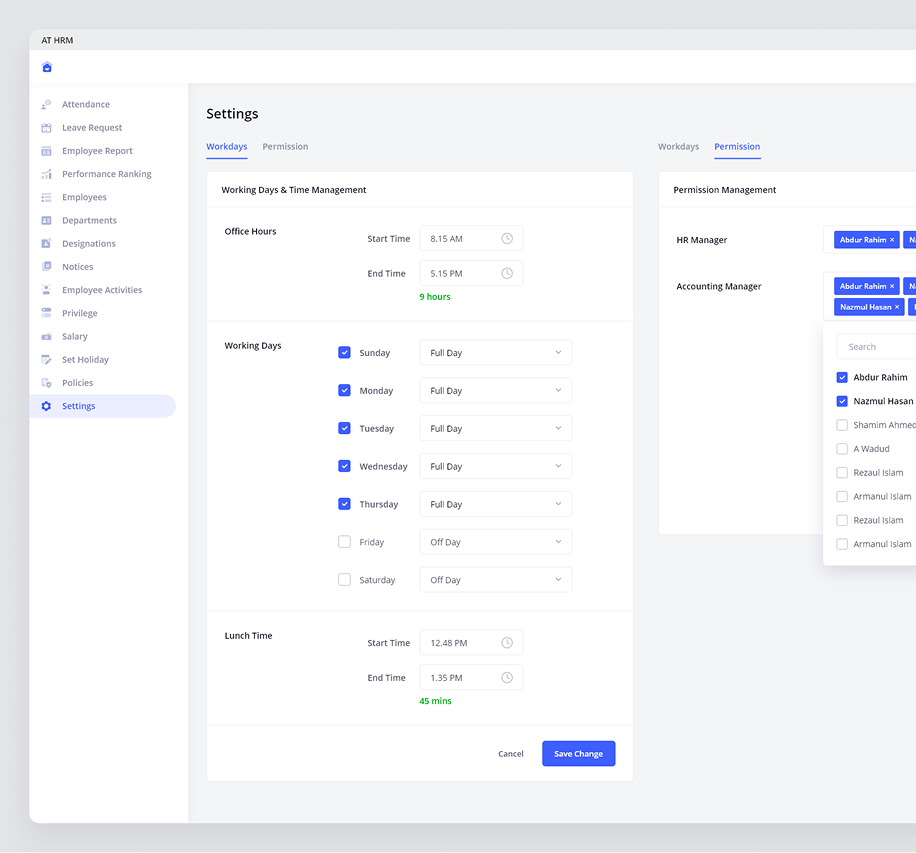Enable the Friday working day checkbox
The image size is (916, 853).
click(x=345, y=542)
